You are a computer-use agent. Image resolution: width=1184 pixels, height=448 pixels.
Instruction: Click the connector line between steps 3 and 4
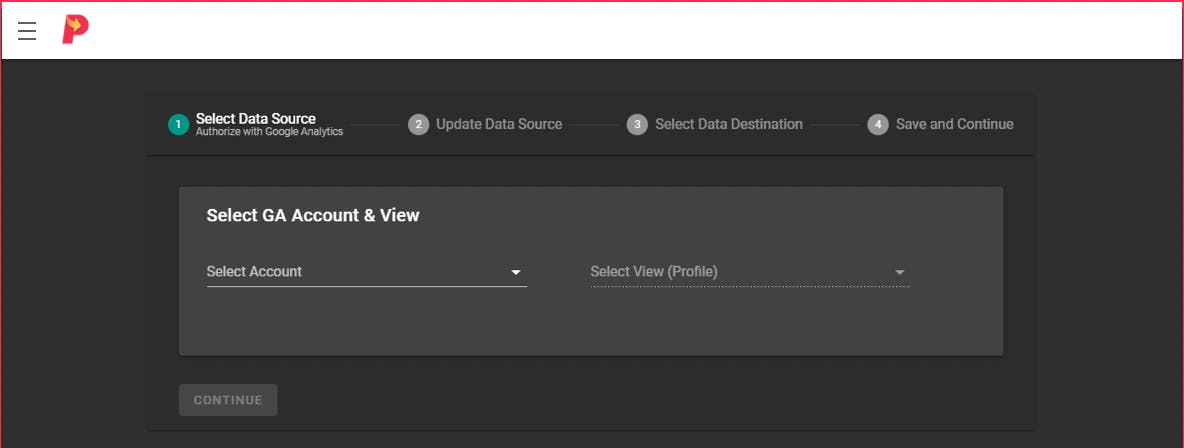coord(835,125)
